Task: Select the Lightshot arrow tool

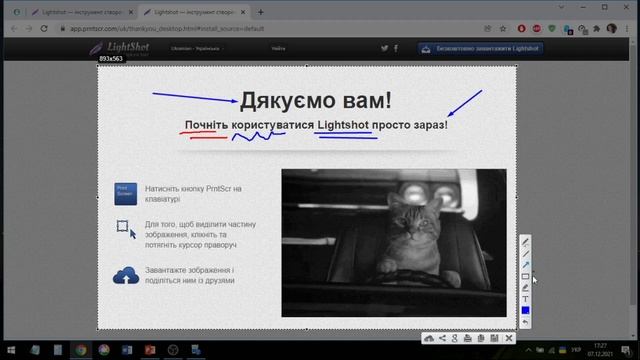Action: [x=525, y=265]
